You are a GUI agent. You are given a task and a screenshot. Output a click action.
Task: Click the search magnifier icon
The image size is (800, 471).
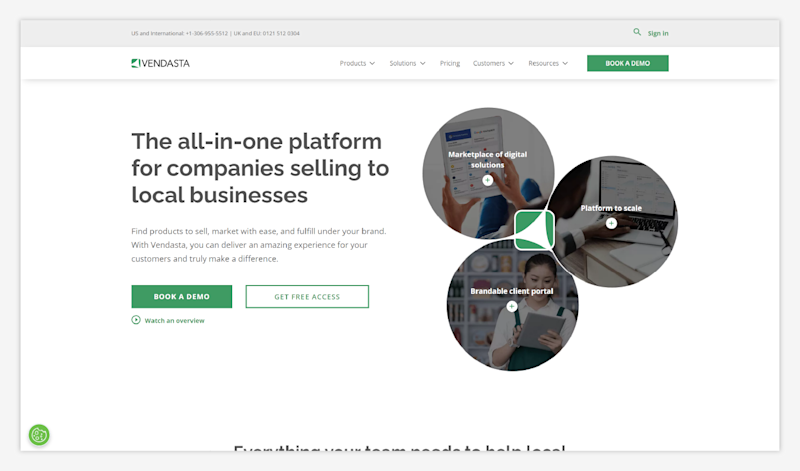click(637, 32)
